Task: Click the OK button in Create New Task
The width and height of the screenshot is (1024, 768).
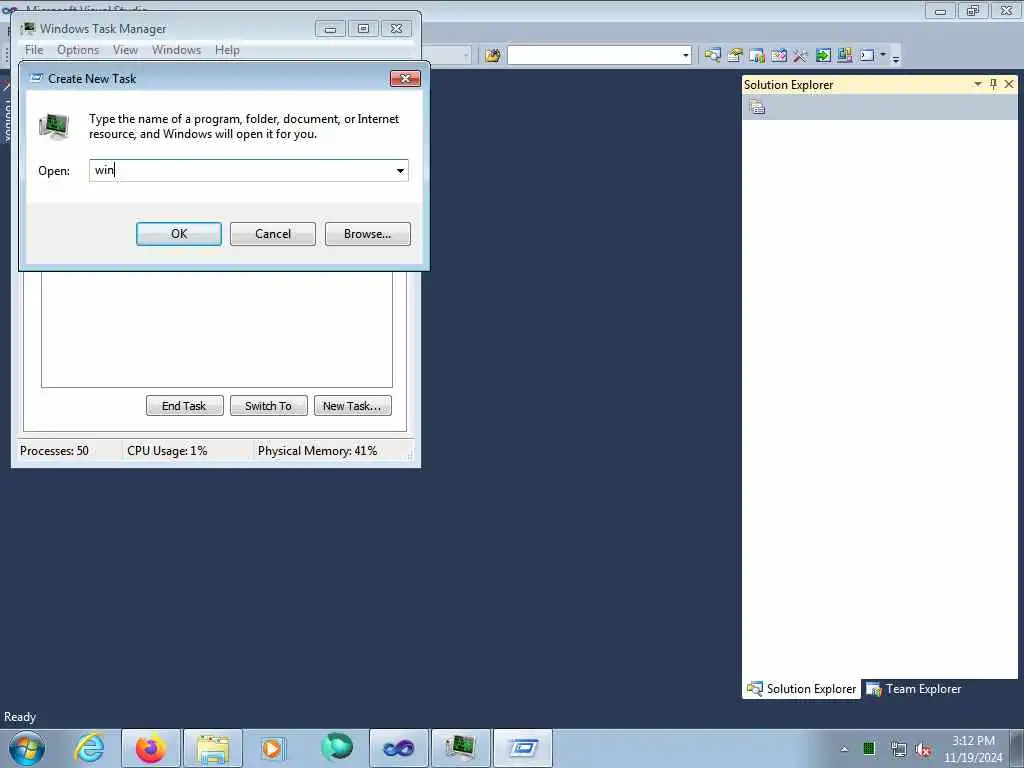Action: pyautogui.click(x=179, y=234)
